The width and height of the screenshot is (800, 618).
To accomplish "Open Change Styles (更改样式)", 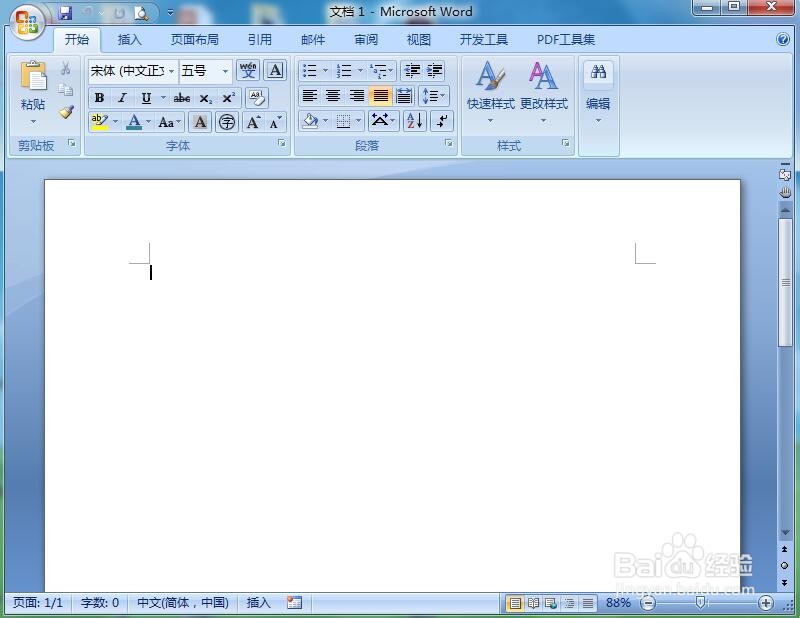I will click(544, 91).
